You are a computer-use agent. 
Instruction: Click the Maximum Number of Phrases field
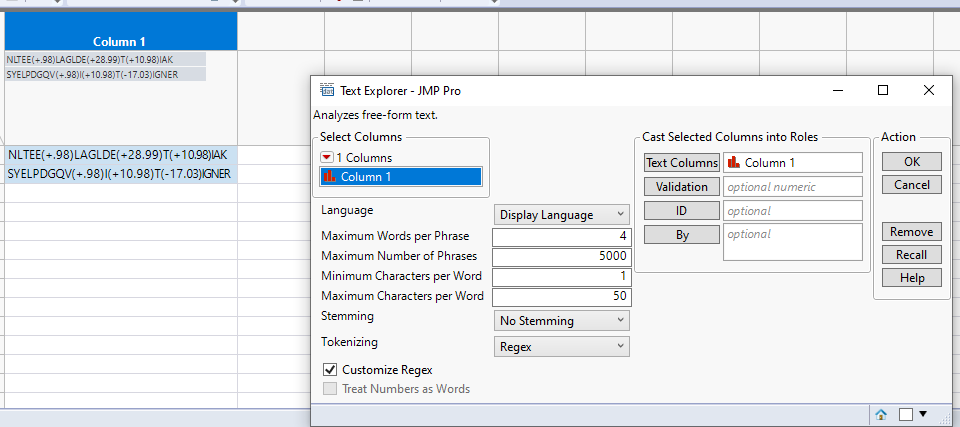pyautogui.click(x=561, y=256)
